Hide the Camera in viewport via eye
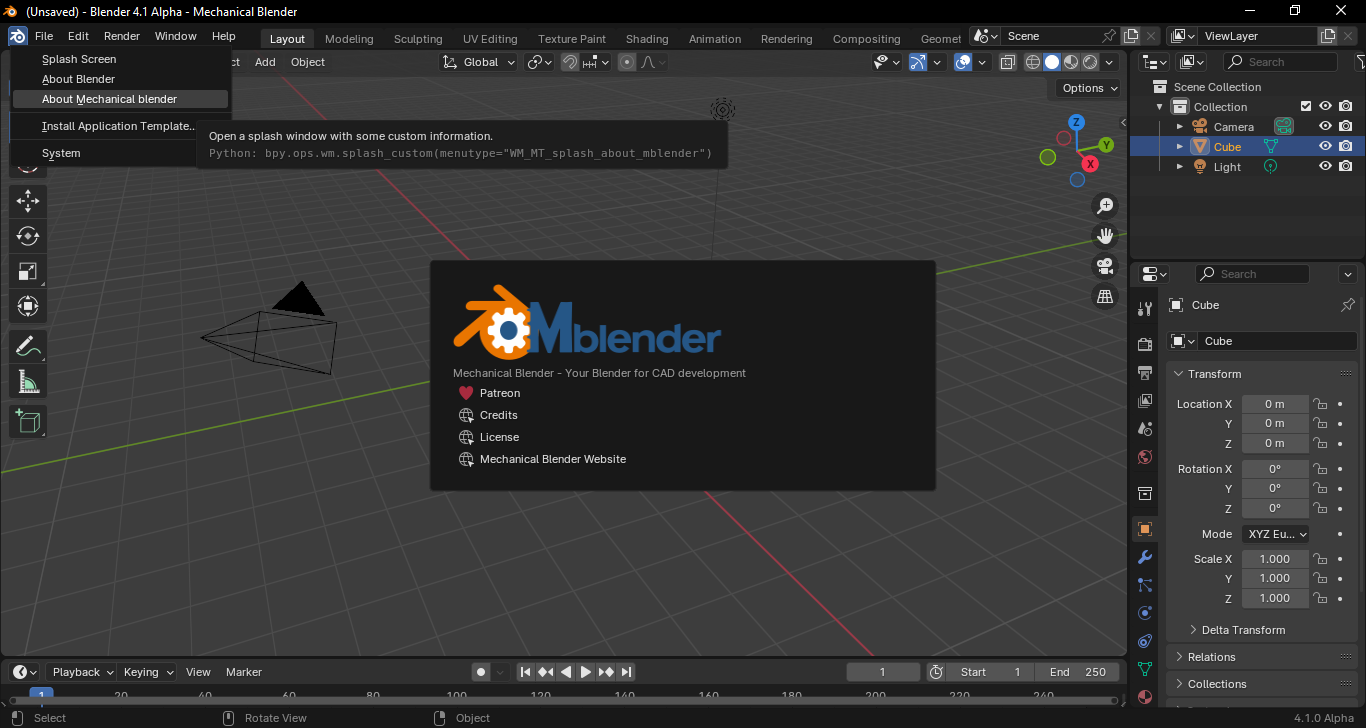The image size is (1366, 728). [1325, 127]
